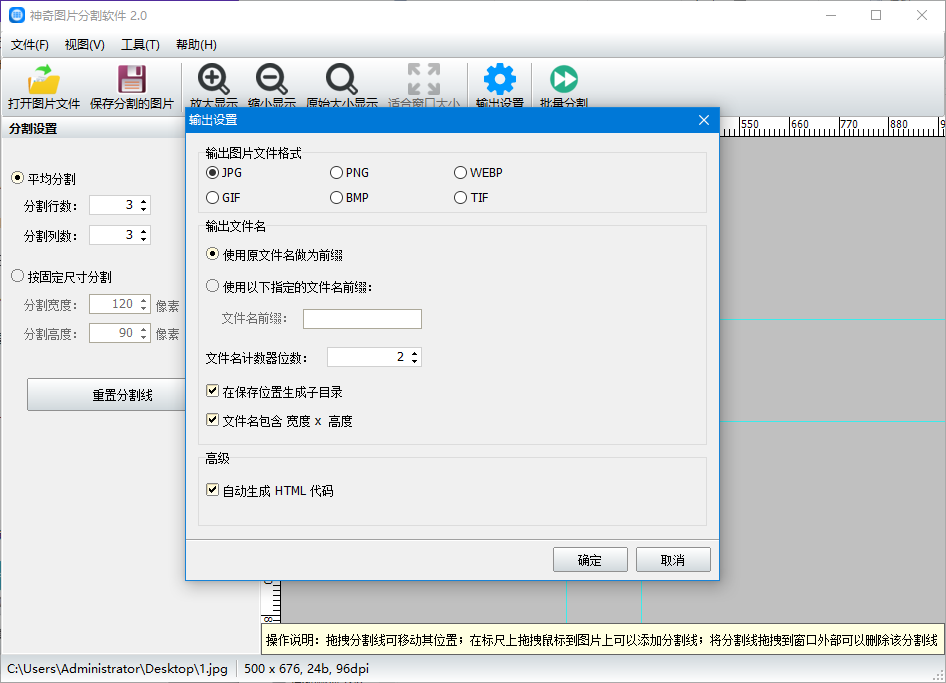
Task: Adjust the 分割列数 spinner arrows
Action: click(144, 235)
